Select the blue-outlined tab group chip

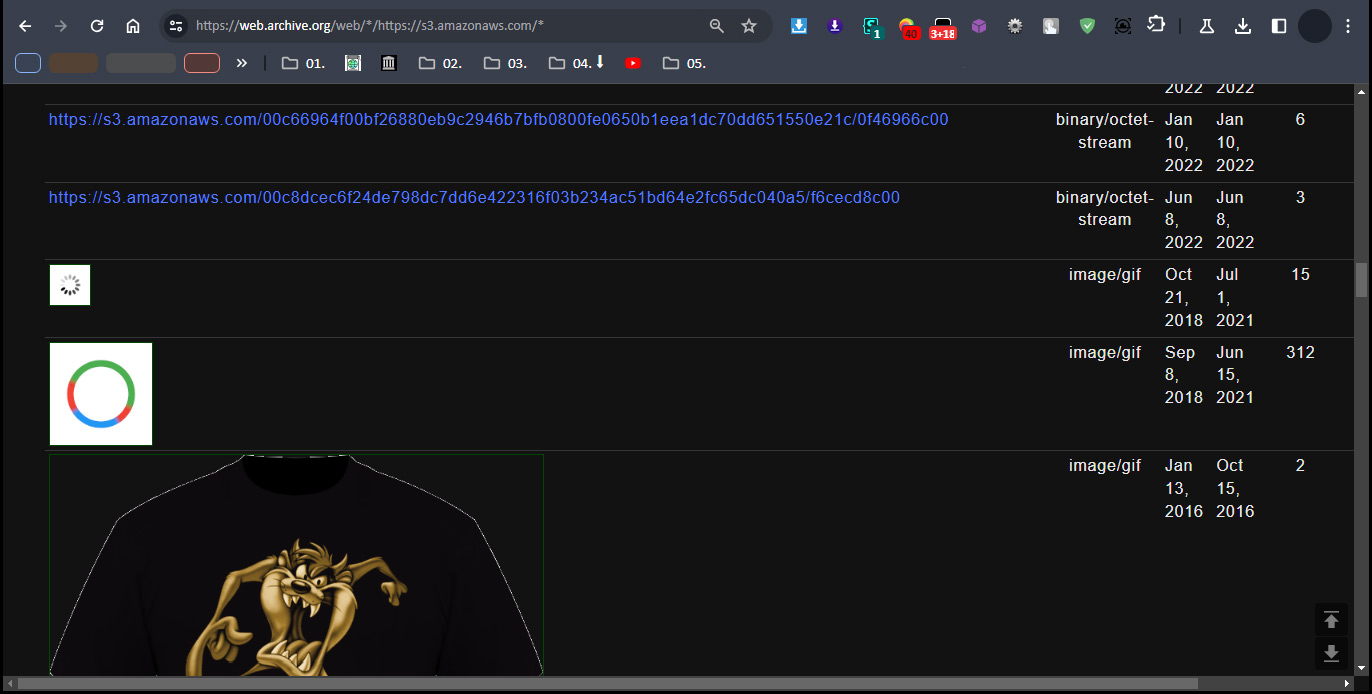pyautogui.click(x=28, y=63)
